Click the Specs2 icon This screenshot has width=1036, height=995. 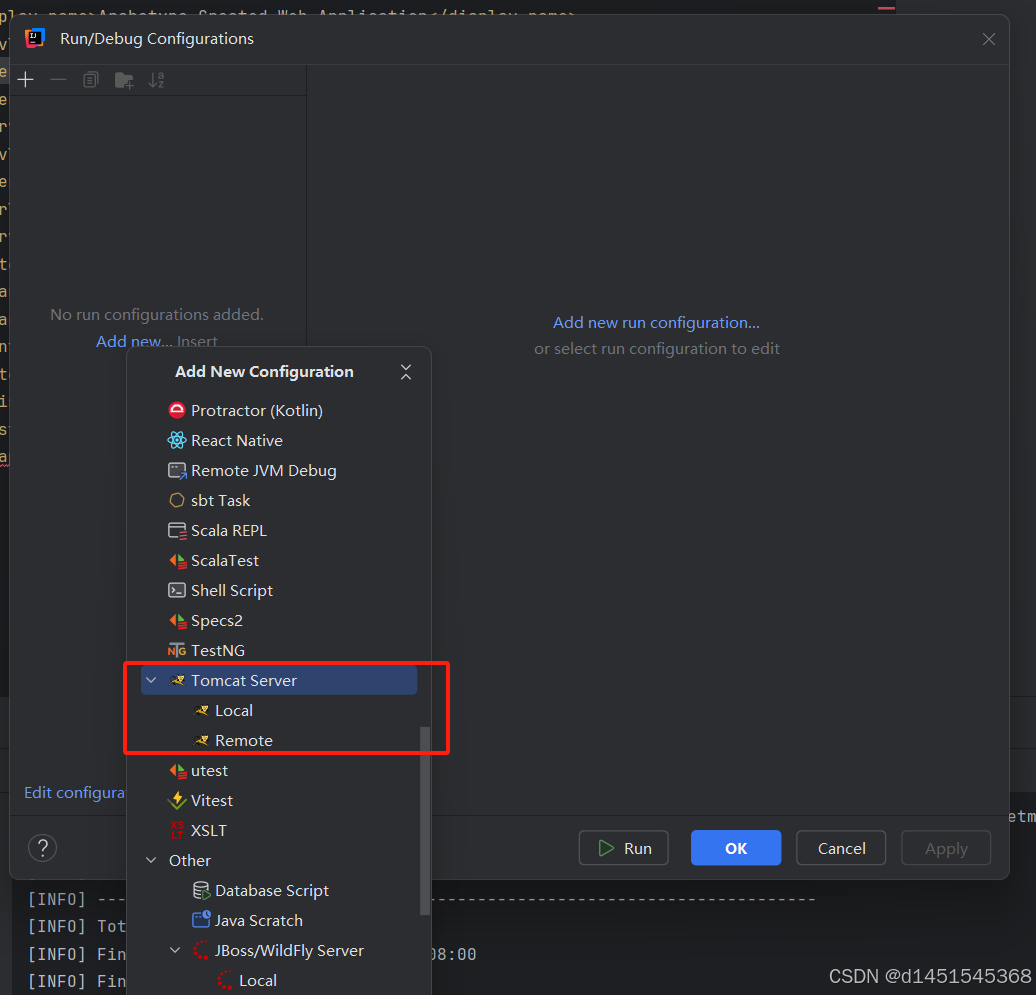178,621
